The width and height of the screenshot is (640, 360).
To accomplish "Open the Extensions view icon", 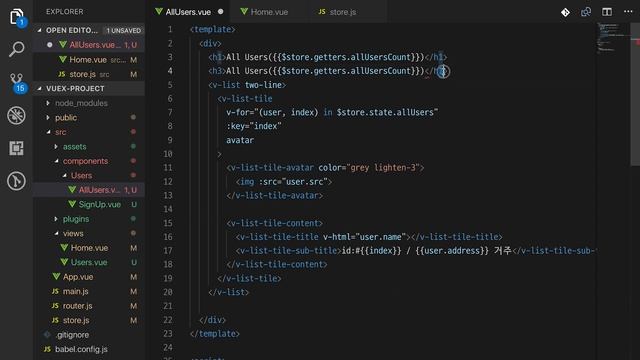I will pos(16,148).
